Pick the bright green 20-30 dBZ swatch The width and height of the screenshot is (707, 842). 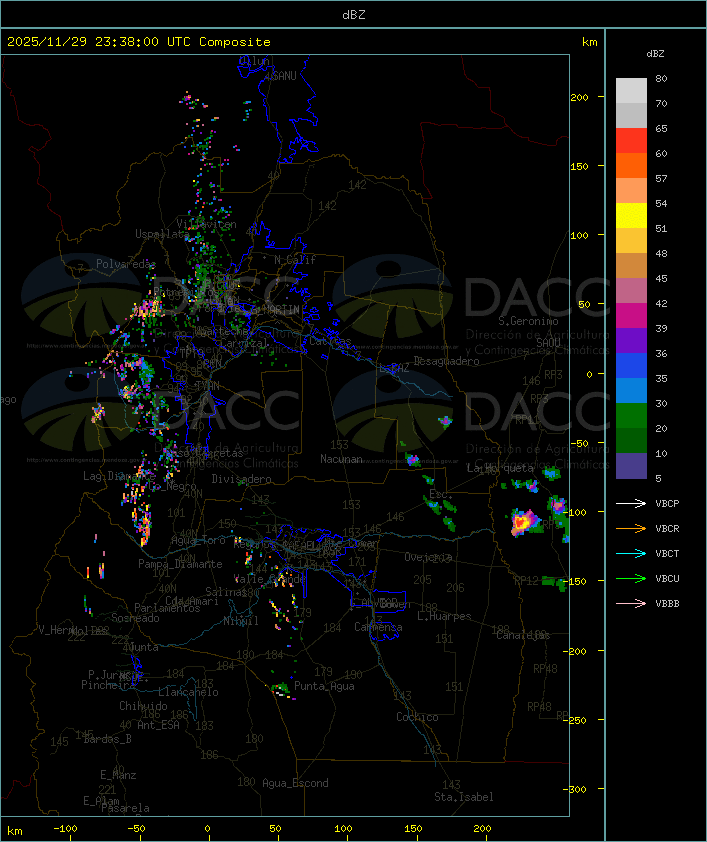point(631,416)
